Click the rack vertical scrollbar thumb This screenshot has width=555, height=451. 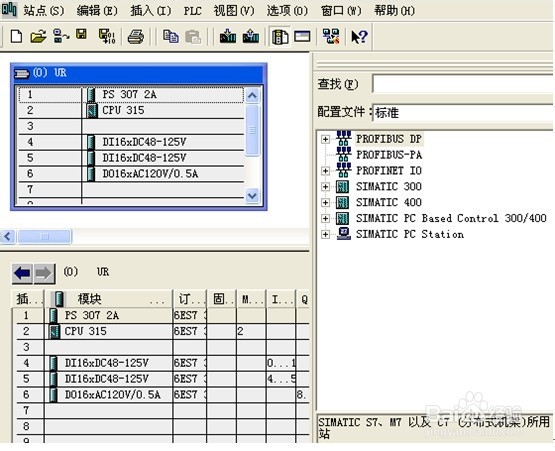click(252, 130)
